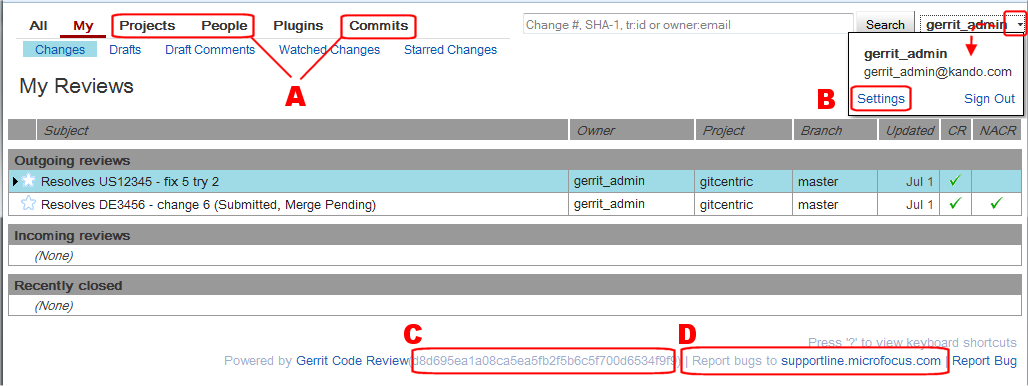This screenshot has width=1028, height=386.
Task: Select the All top menu
Action: [39, 26]
